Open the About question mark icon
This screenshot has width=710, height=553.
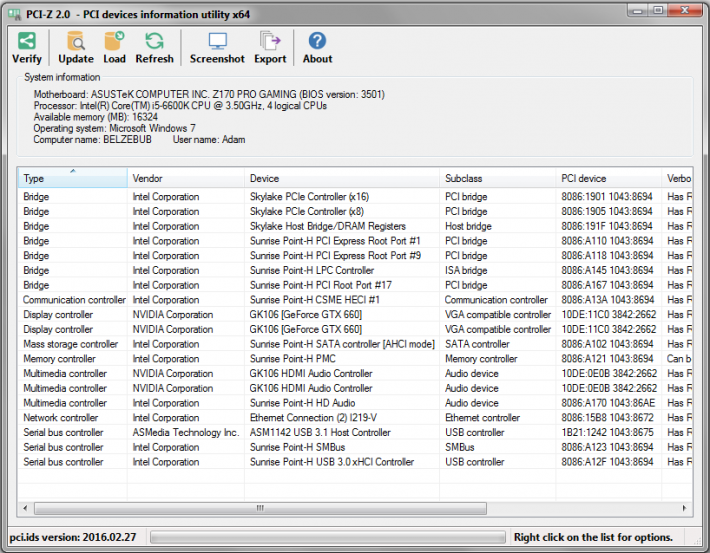point(317,41)
